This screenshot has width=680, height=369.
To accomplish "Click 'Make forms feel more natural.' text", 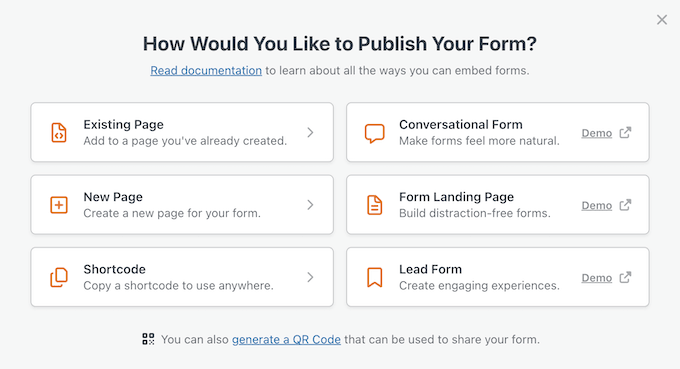I will pos(479,141).
